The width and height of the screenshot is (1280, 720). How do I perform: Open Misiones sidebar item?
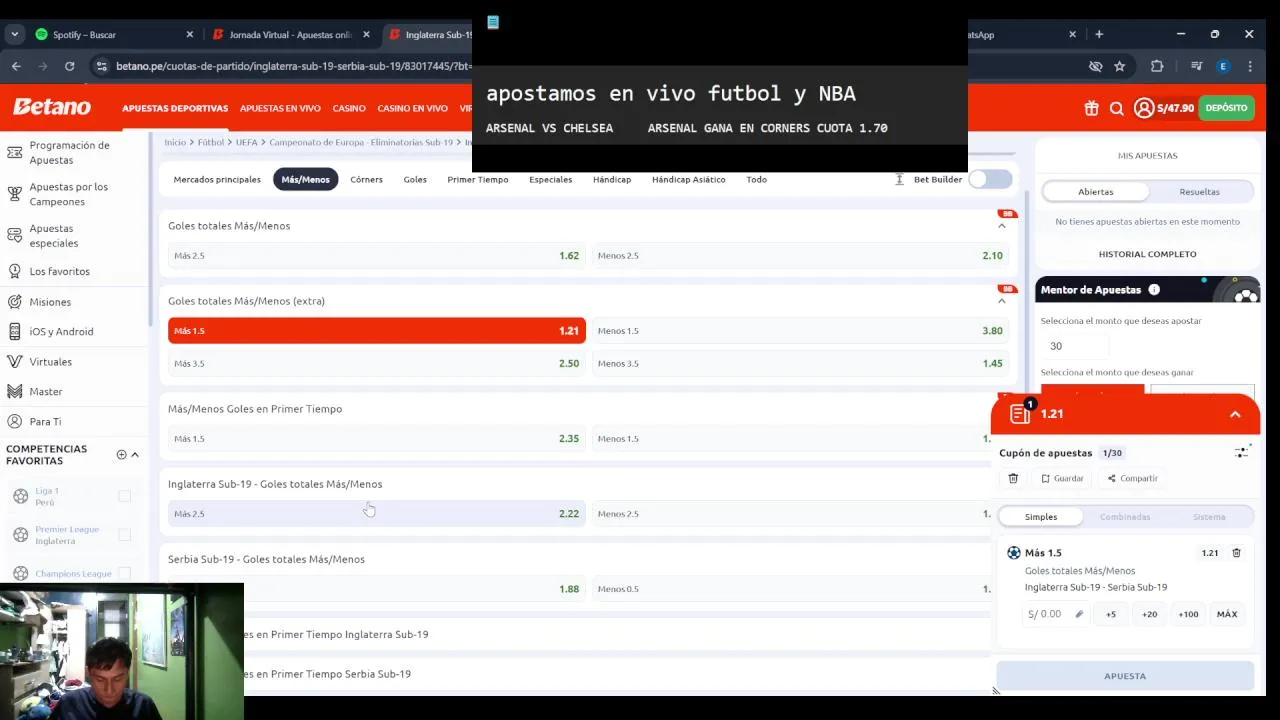click(50, 301)
